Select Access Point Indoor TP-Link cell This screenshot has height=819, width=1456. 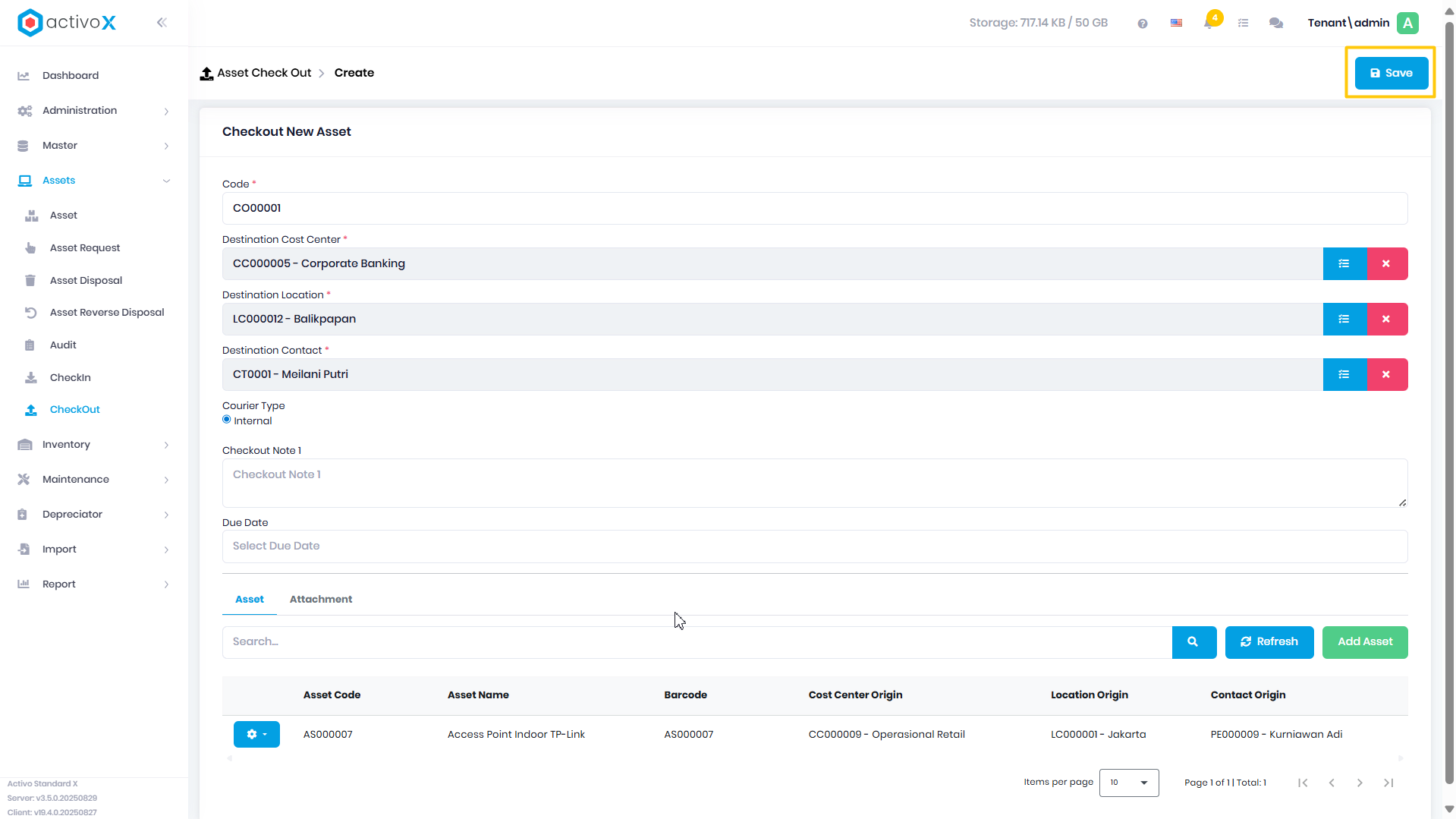click(516, 735)
